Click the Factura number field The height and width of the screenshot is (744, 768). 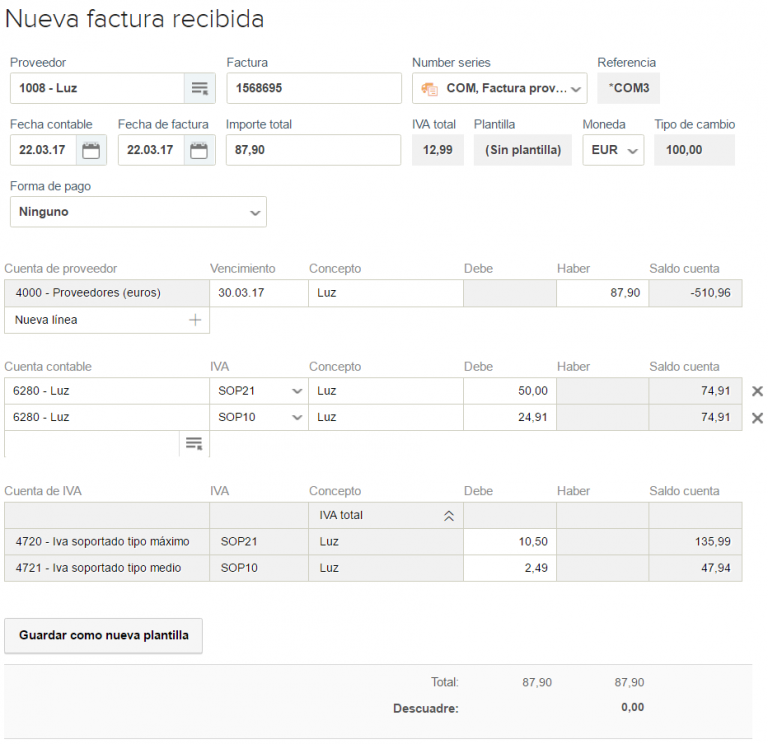(313, 88)
